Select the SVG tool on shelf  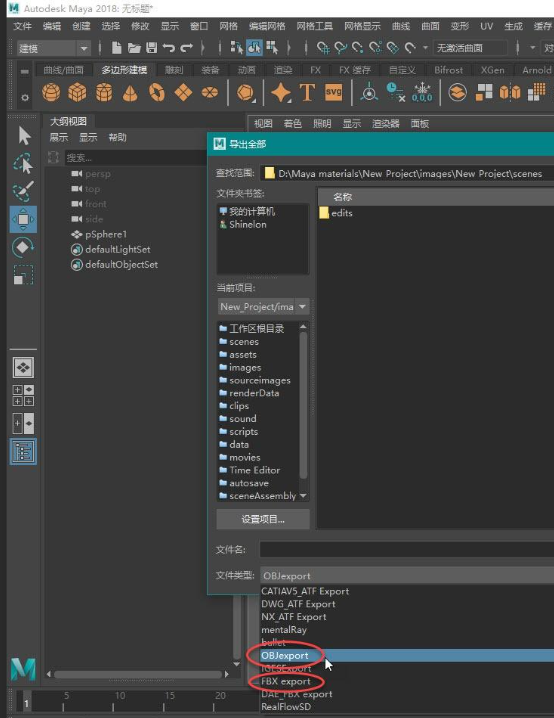pos(333,92)
